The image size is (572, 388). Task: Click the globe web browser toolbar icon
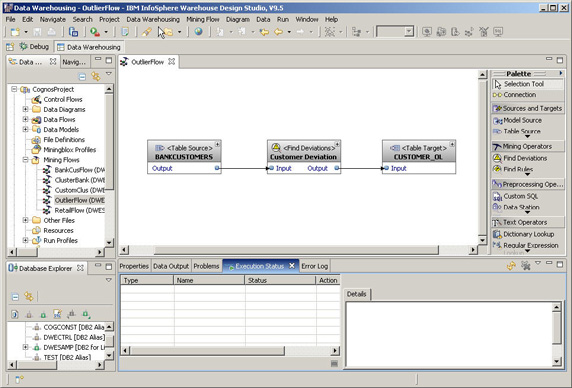198,32
